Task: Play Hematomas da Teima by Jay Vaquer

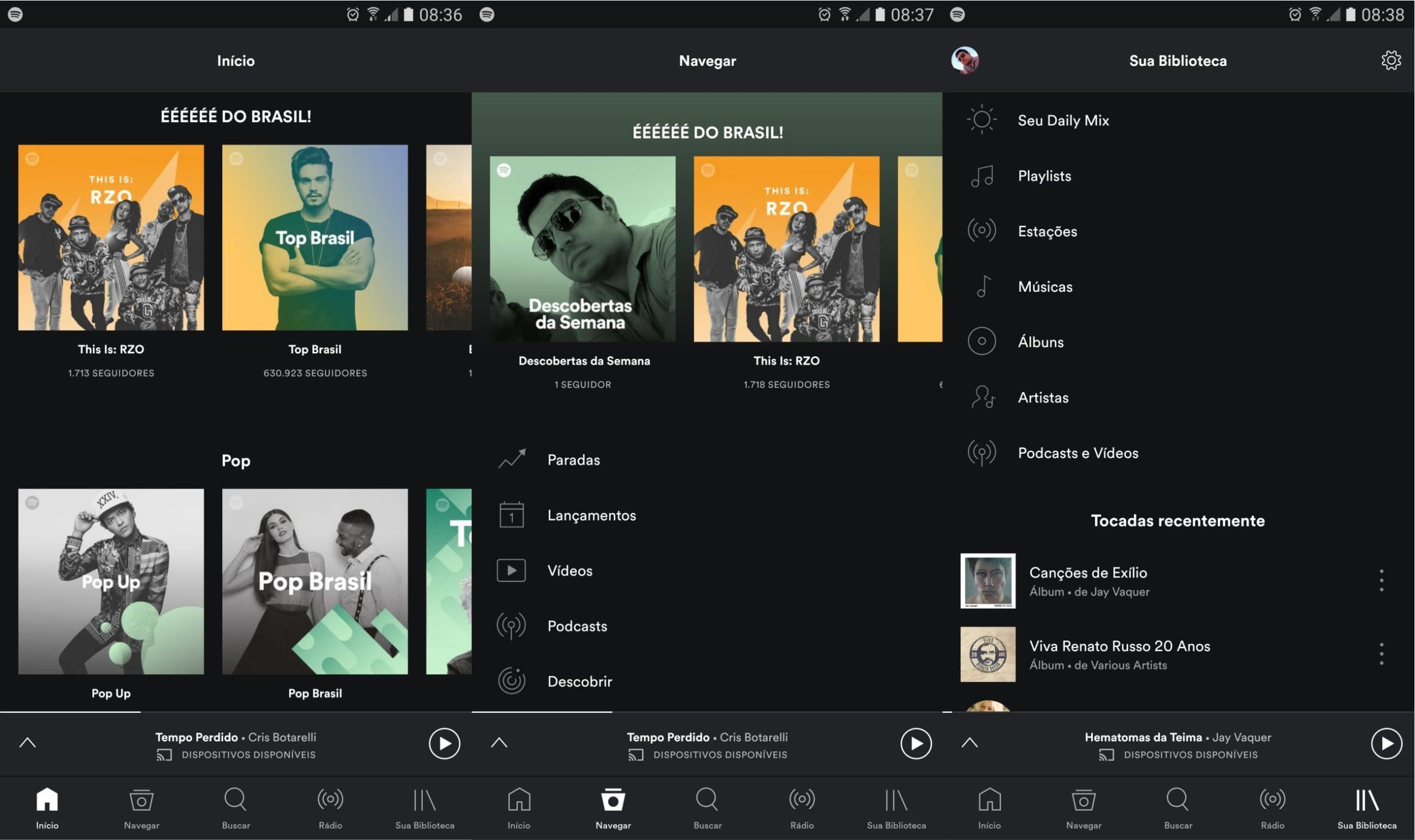Action: (x=1386, y=743)
